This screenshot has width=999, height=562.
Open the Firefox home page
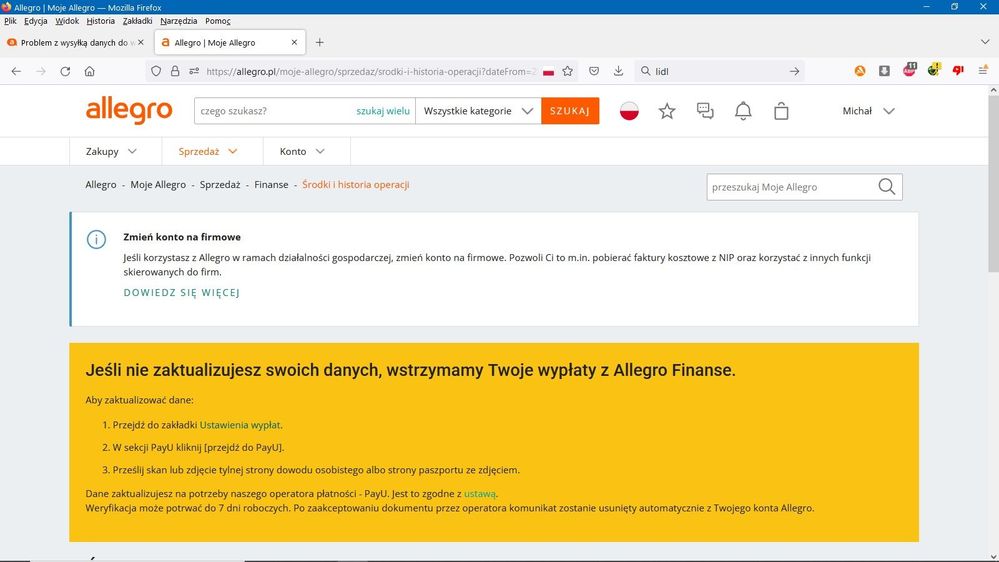89,71
